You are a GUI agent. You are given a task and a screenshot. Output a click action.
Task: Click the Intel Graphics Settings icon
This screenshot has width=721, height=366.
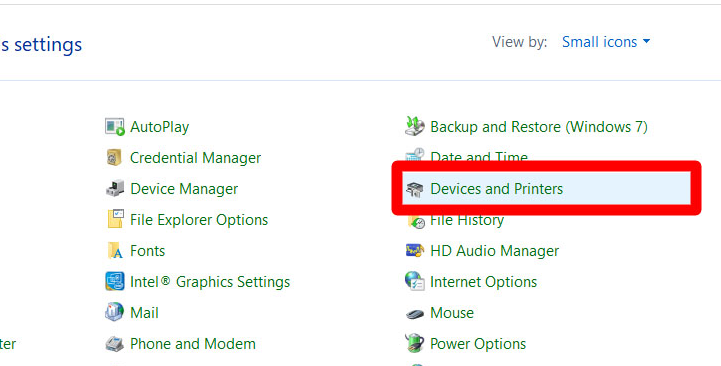114,281
